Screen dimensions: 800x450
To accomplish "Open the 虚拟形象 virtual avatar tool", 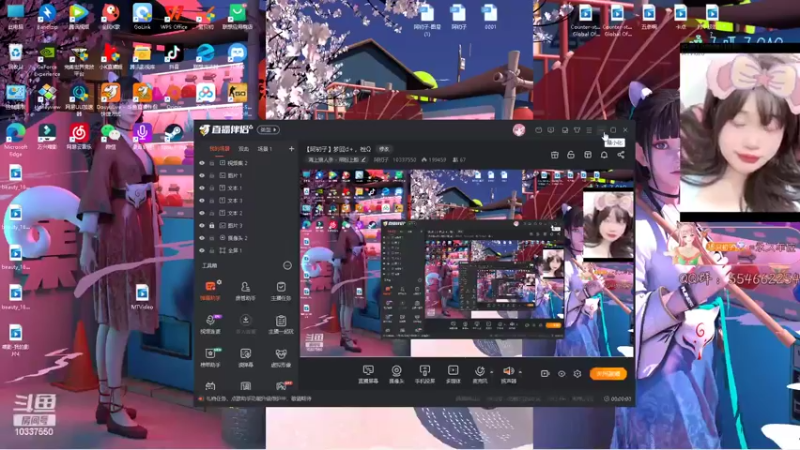I will click(x=281, y=358).
